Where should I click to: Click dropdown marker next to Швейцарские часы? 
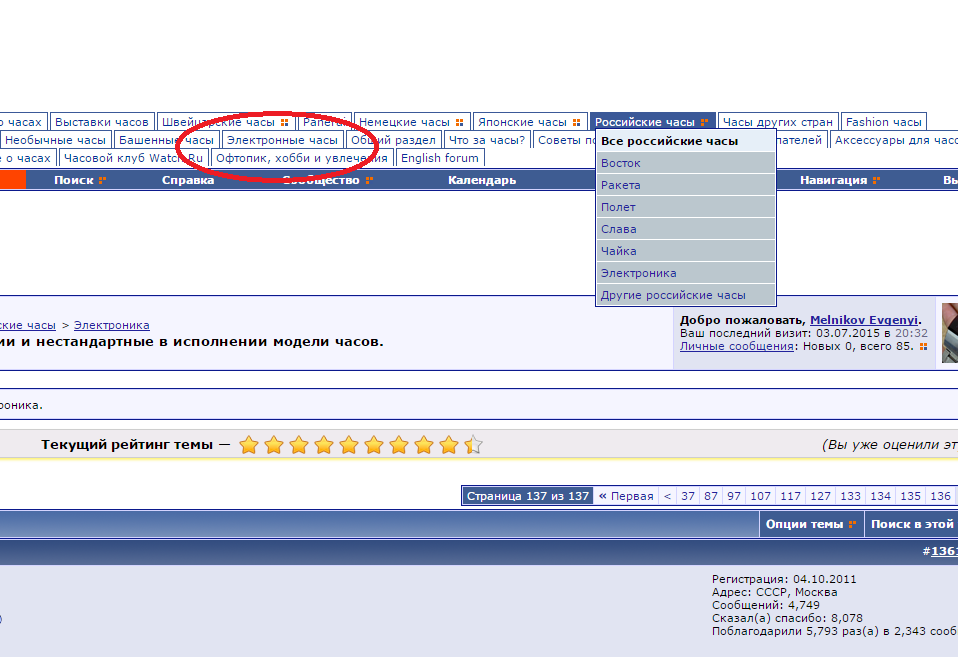coord(284,123)
